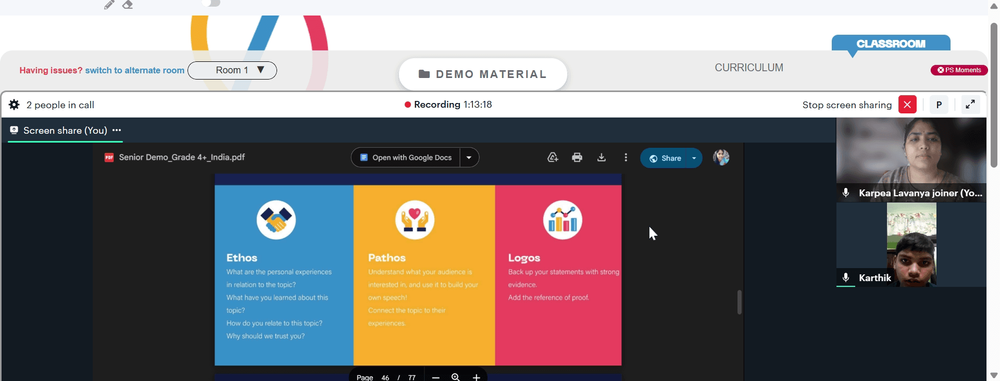
Task: Download the PDF file
Action: click(601, 158)
